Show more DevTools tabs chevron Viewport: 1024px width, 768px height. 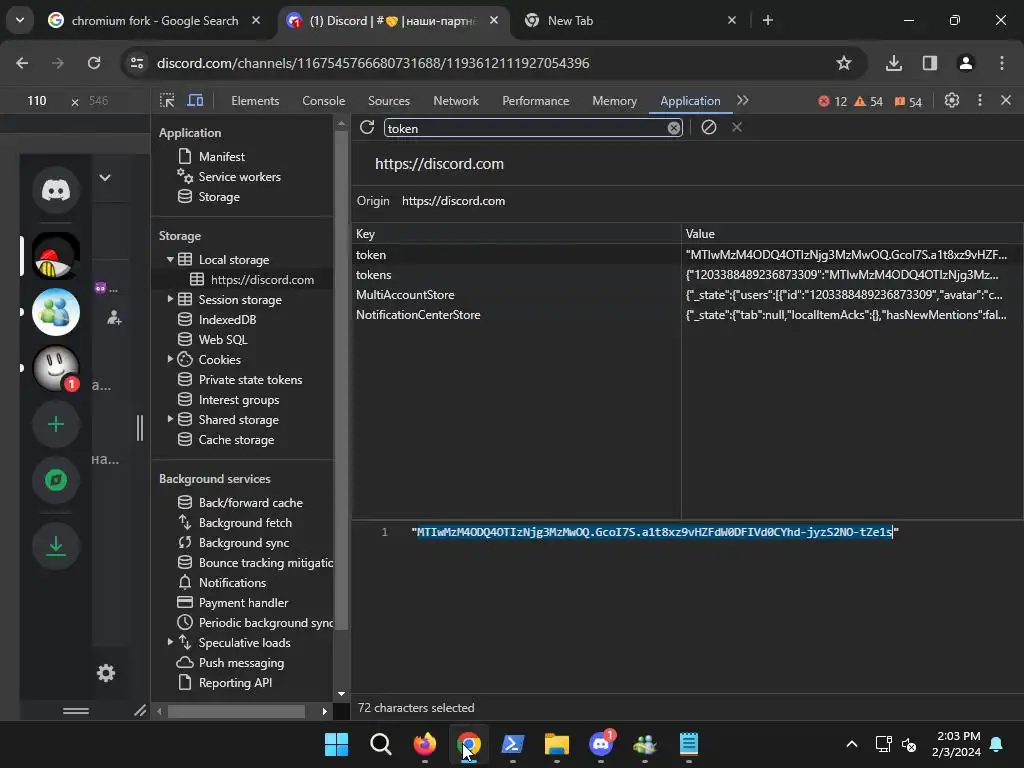[x=743, y=101]
